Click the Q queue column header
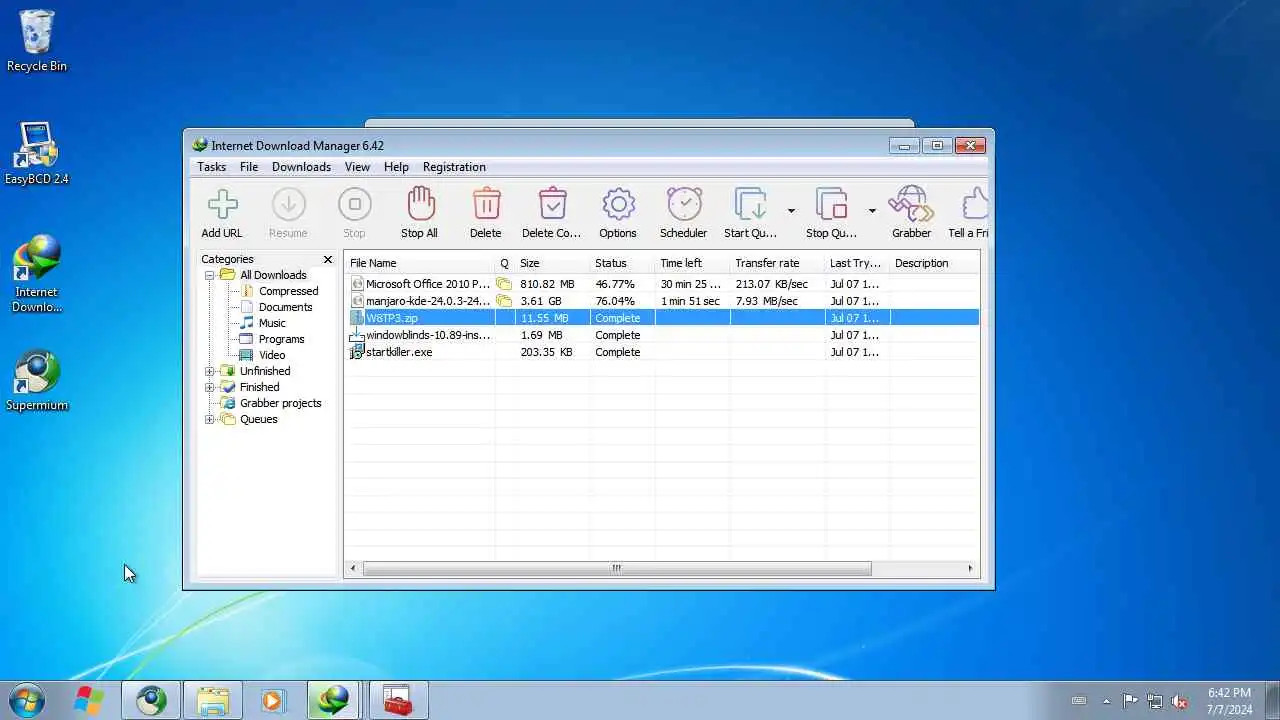The height and width of the screenshot is (720, 1280). (x=505, y=263)
